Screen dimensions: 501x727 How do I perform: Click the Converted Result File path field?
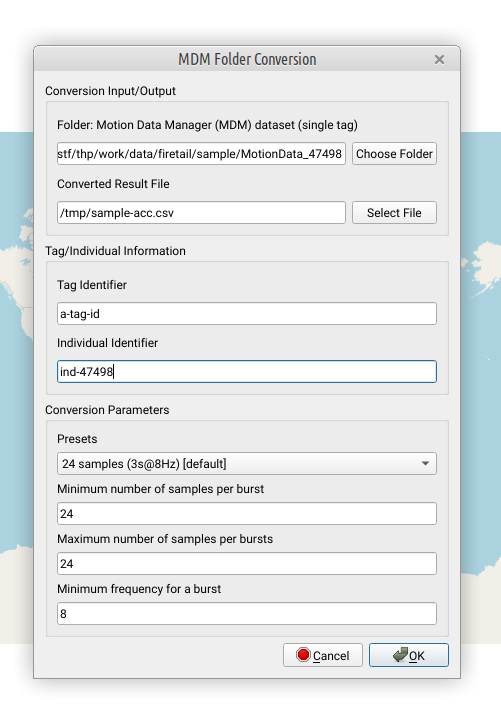[201, 213]
